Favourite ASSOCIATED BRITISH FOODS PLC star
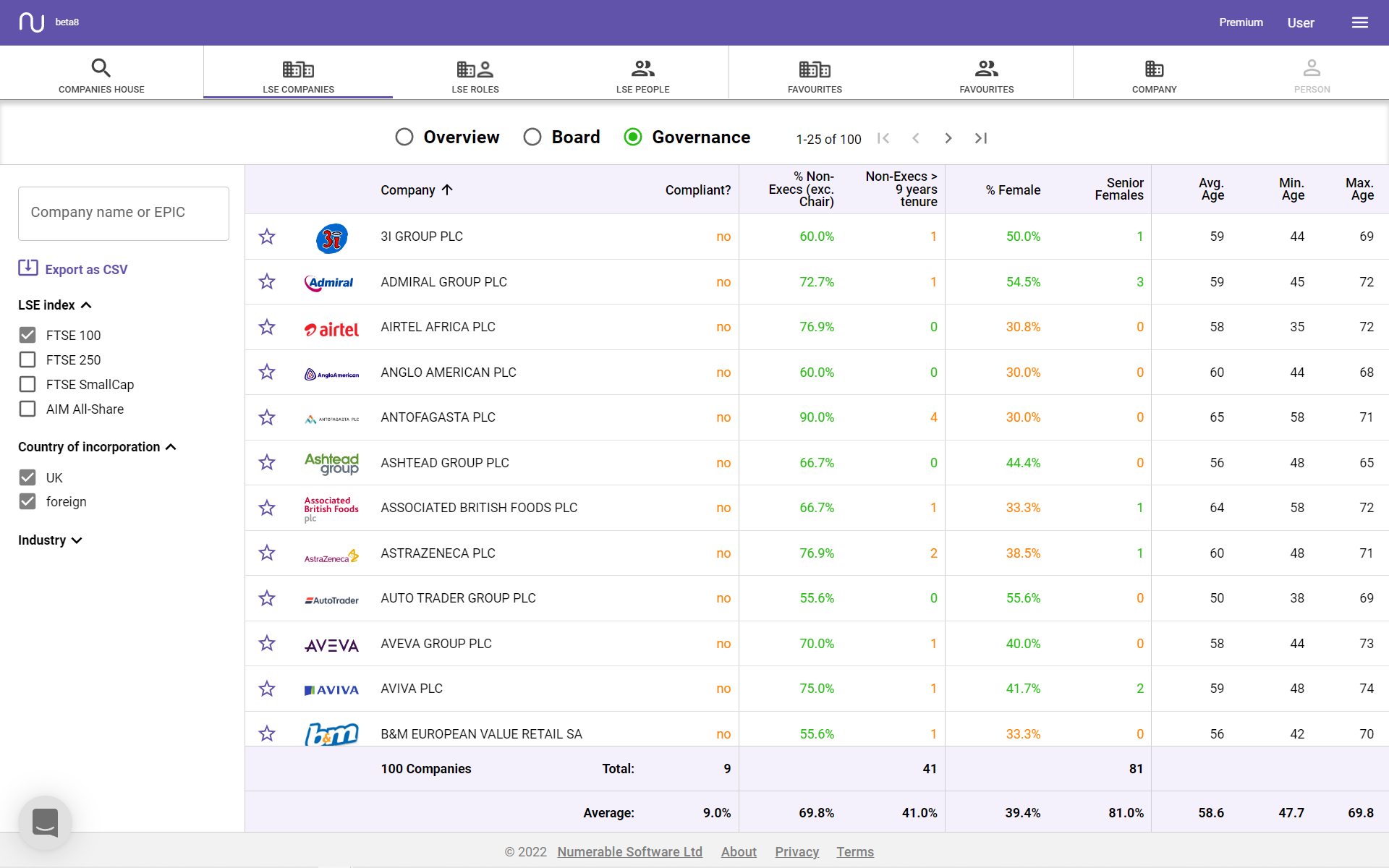The image size is (1389, 868). tap(267, 508)
